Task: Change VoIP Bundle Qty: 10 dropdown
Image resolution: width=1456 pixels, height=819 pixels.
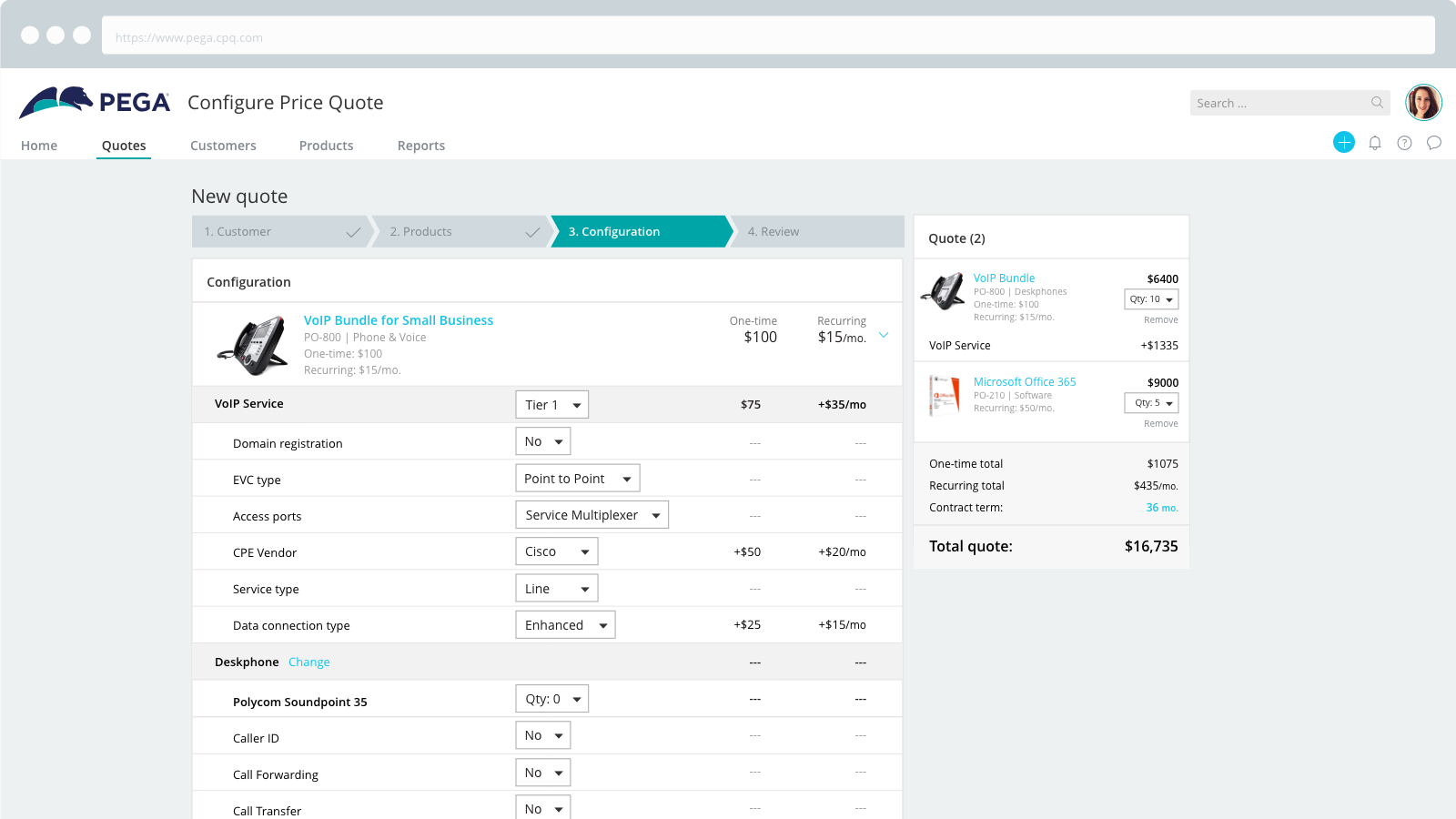Action: point(1151,299)
